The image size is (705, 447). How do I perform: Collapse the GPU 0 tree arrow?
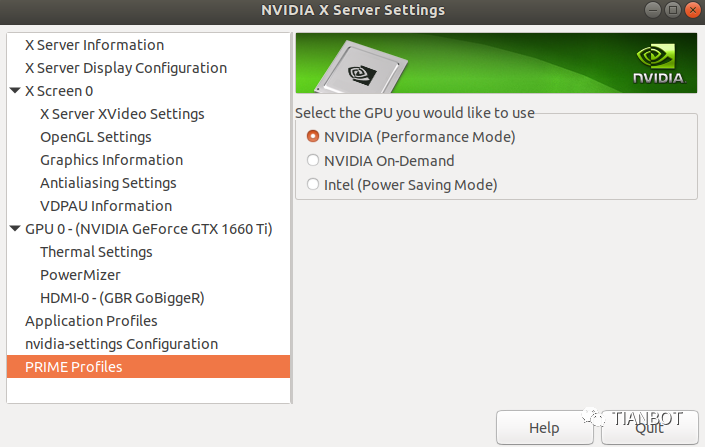point(15,228)
